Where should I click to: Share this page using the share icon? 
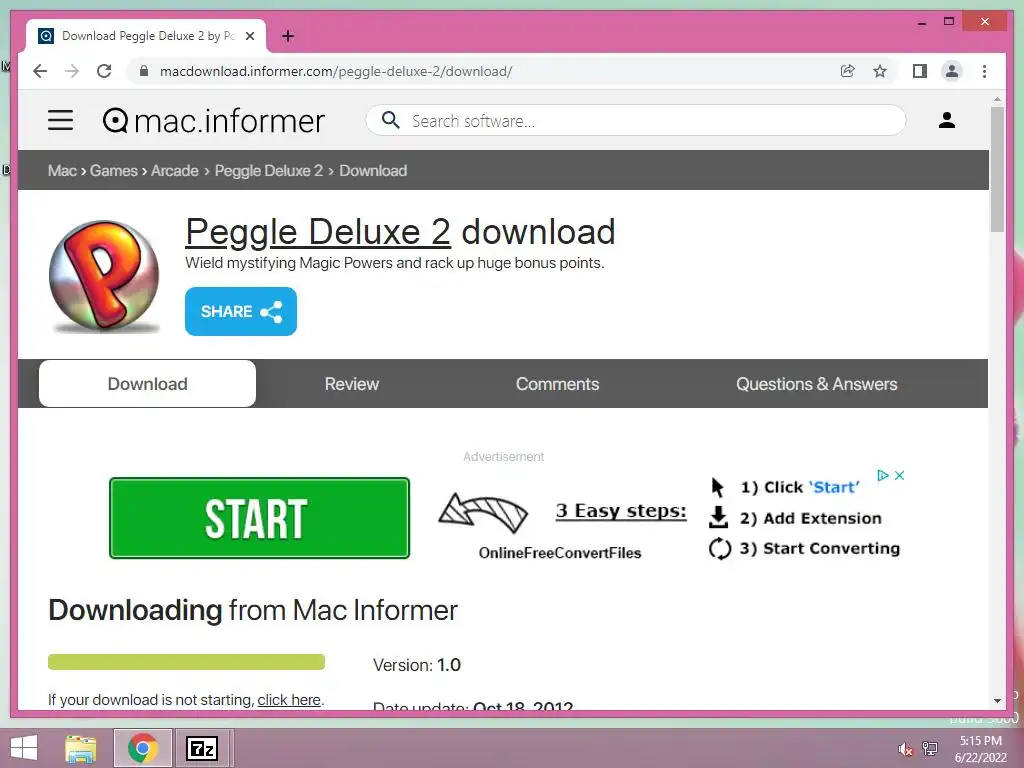(x=848, y=71)
